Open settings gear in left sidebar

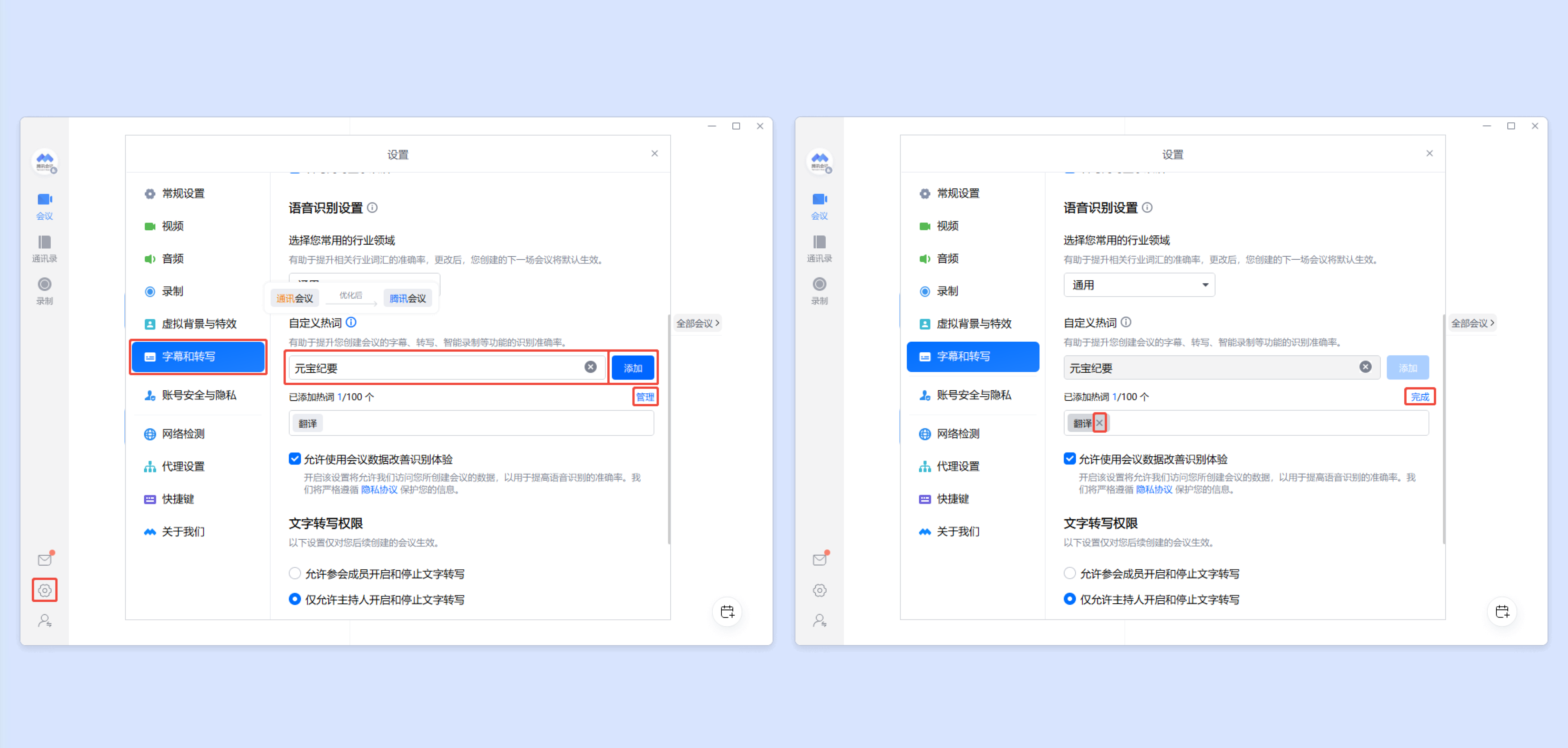point(45,590)
